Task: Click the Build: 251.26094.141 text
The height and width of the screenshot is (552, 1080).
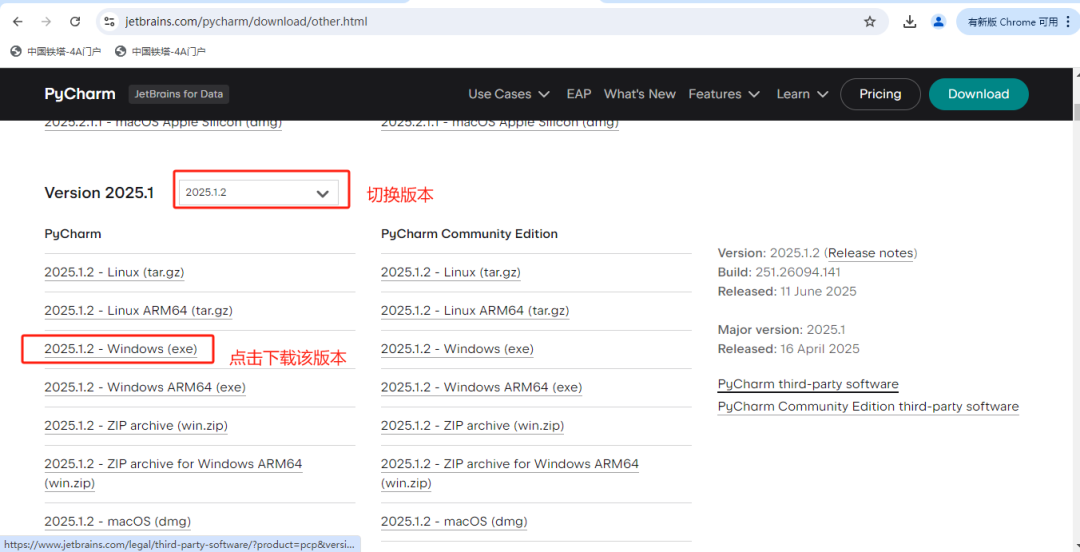Action: click(779, 272)
